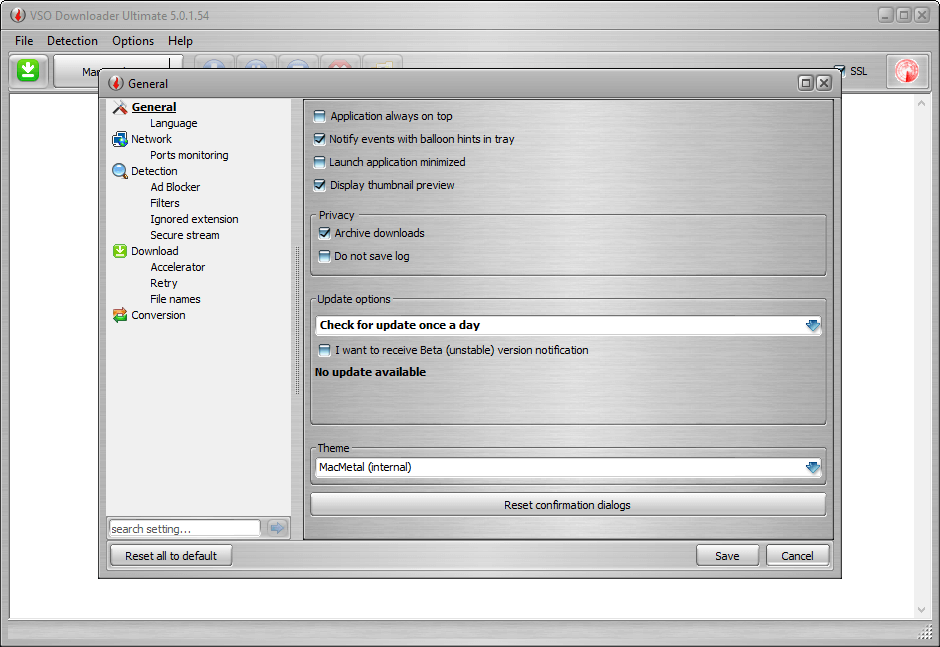This screenshot has width=940, height=647.
Task: Click Reset confirmation dialogs button
Action: 567,505
